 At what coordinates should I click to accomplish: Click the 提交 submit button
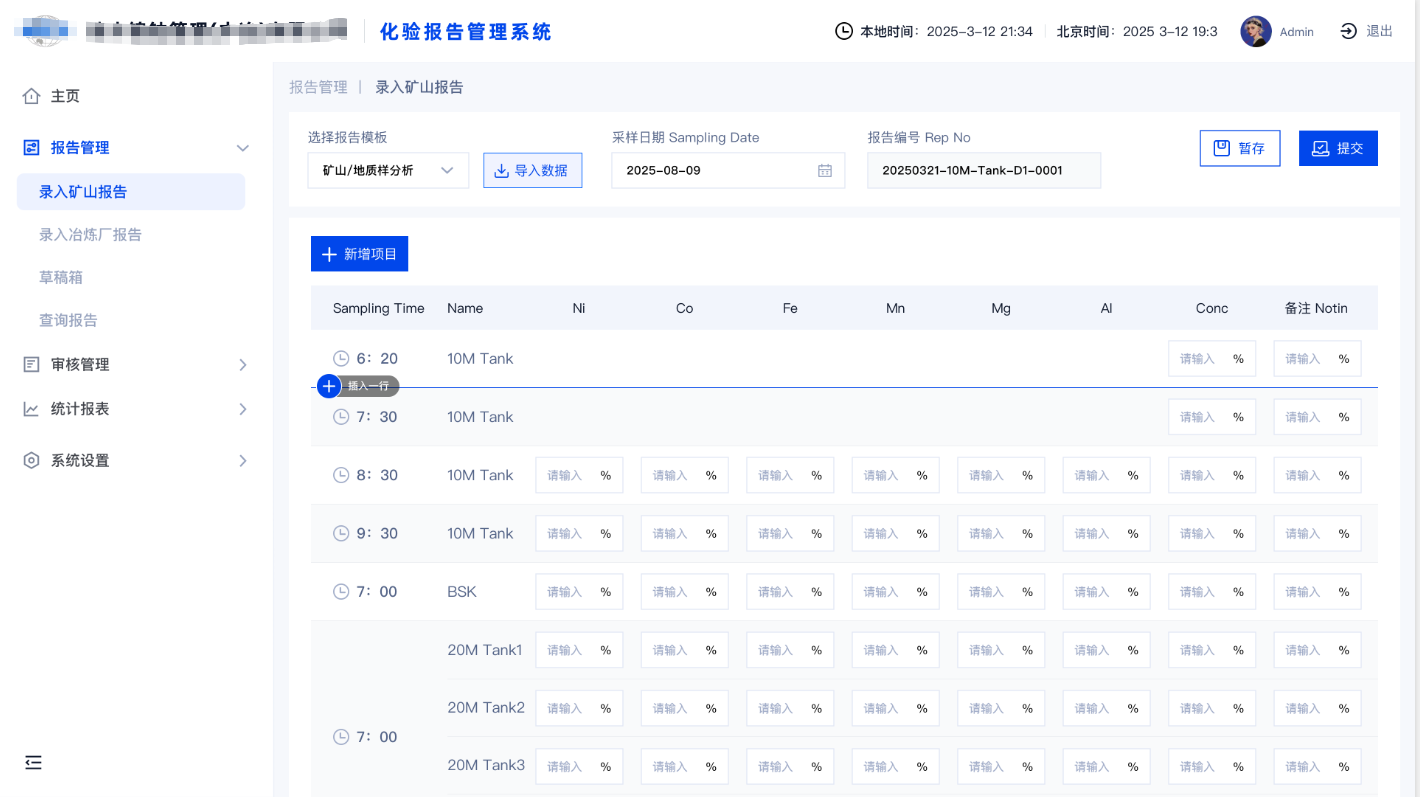click(x=1337, y=148)
